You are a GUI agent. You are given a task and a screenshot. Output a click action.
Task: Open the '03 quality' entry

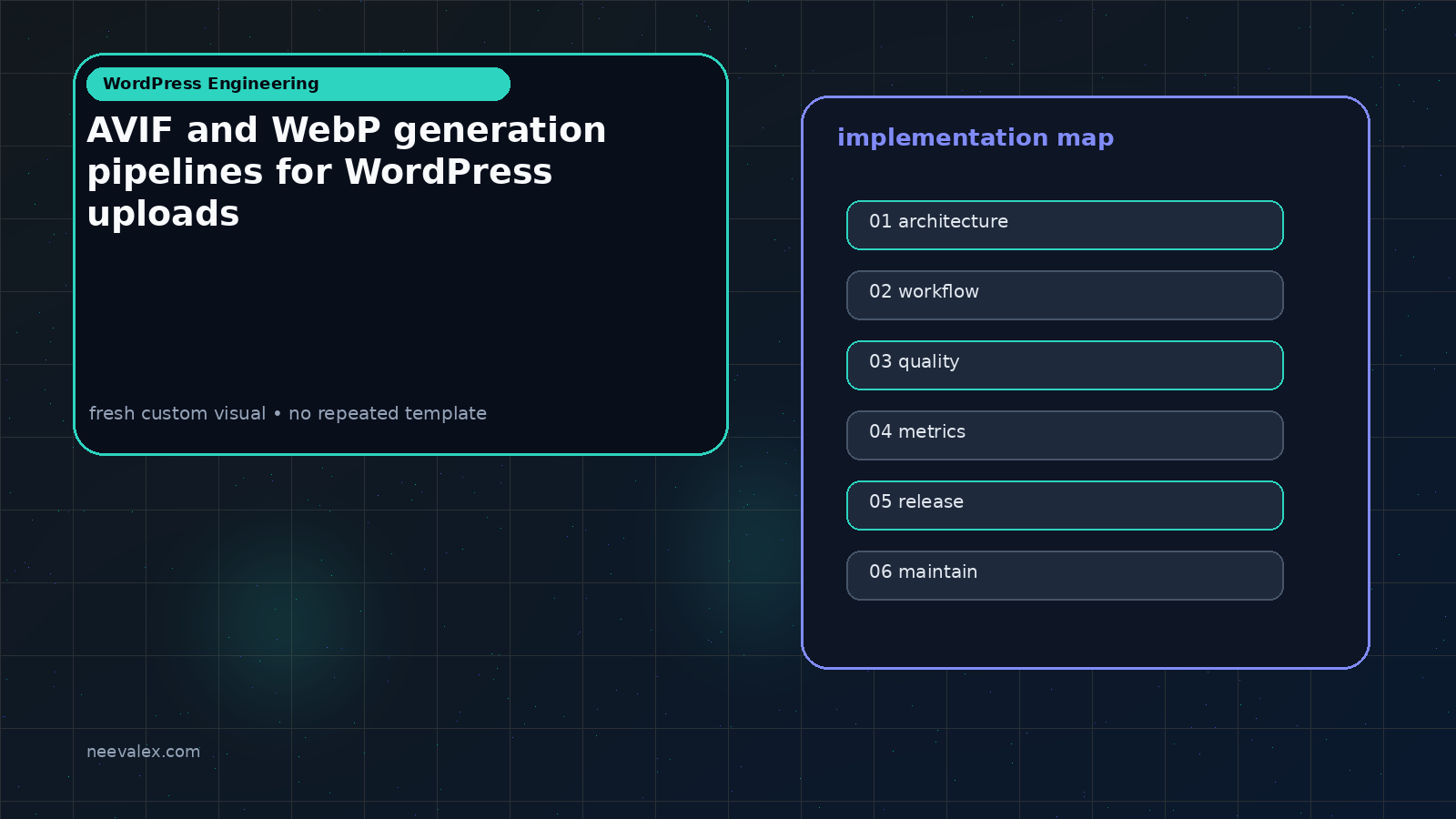pyautogui.click(x=1065, y=365)
